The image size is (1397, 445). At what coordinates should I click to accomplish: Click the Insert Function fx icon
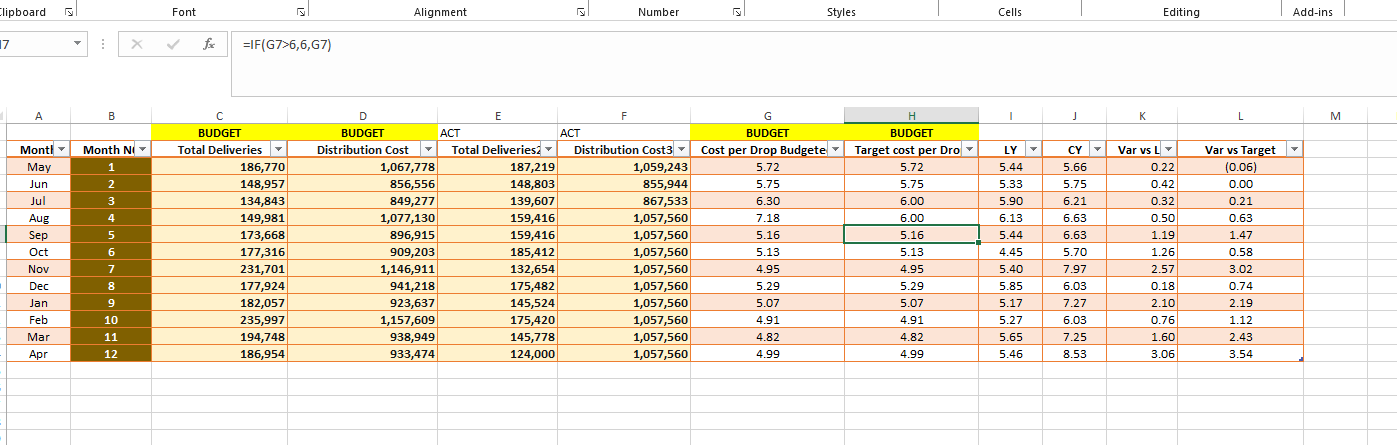tap(208, 45)
